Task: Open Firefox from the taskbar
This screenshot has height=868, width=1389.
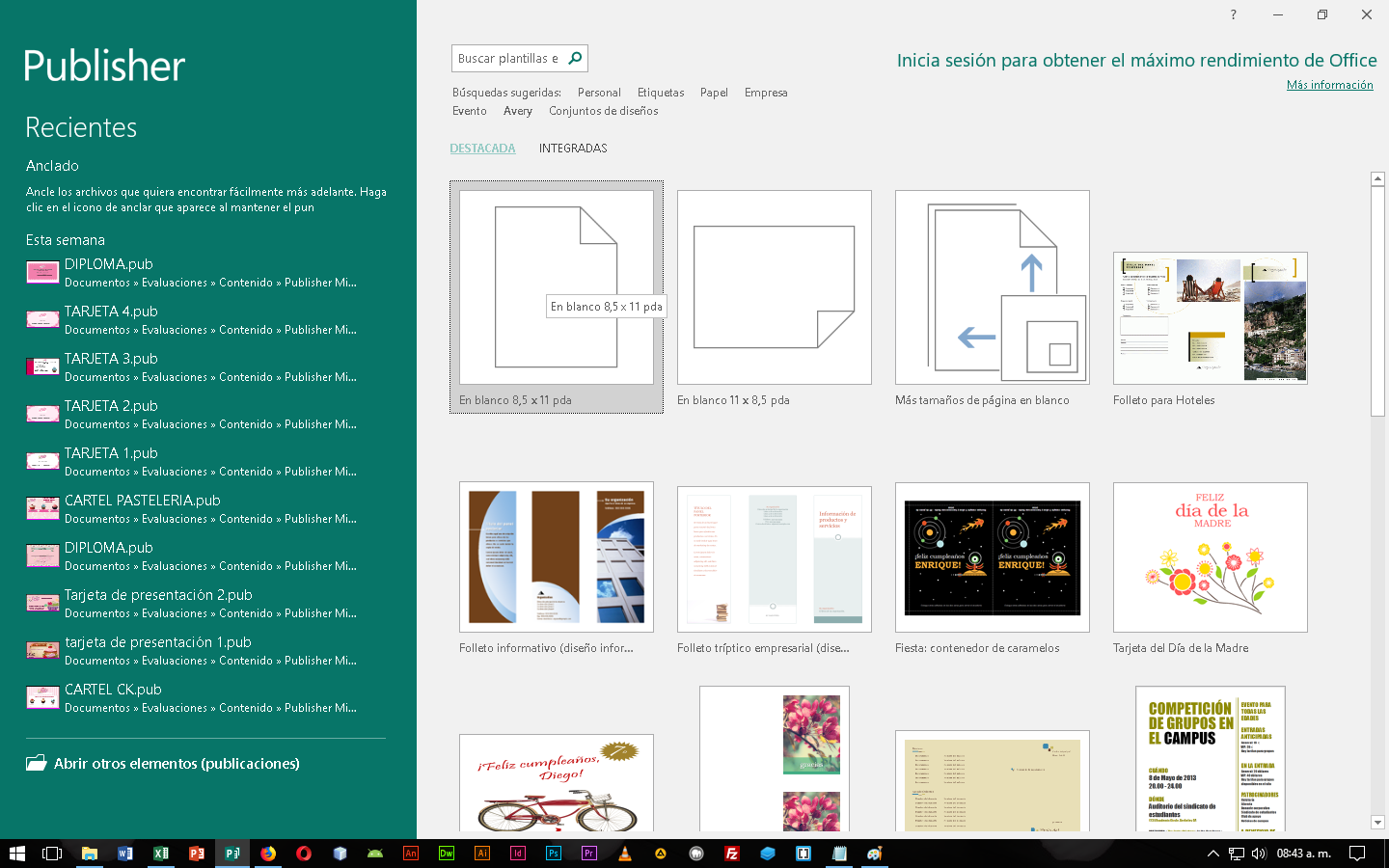Action: point(267,854)
